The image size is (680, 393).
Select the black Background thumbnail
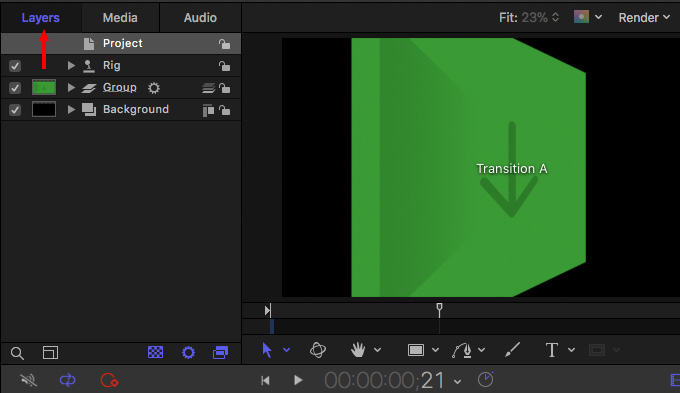(x=44, y=109)
